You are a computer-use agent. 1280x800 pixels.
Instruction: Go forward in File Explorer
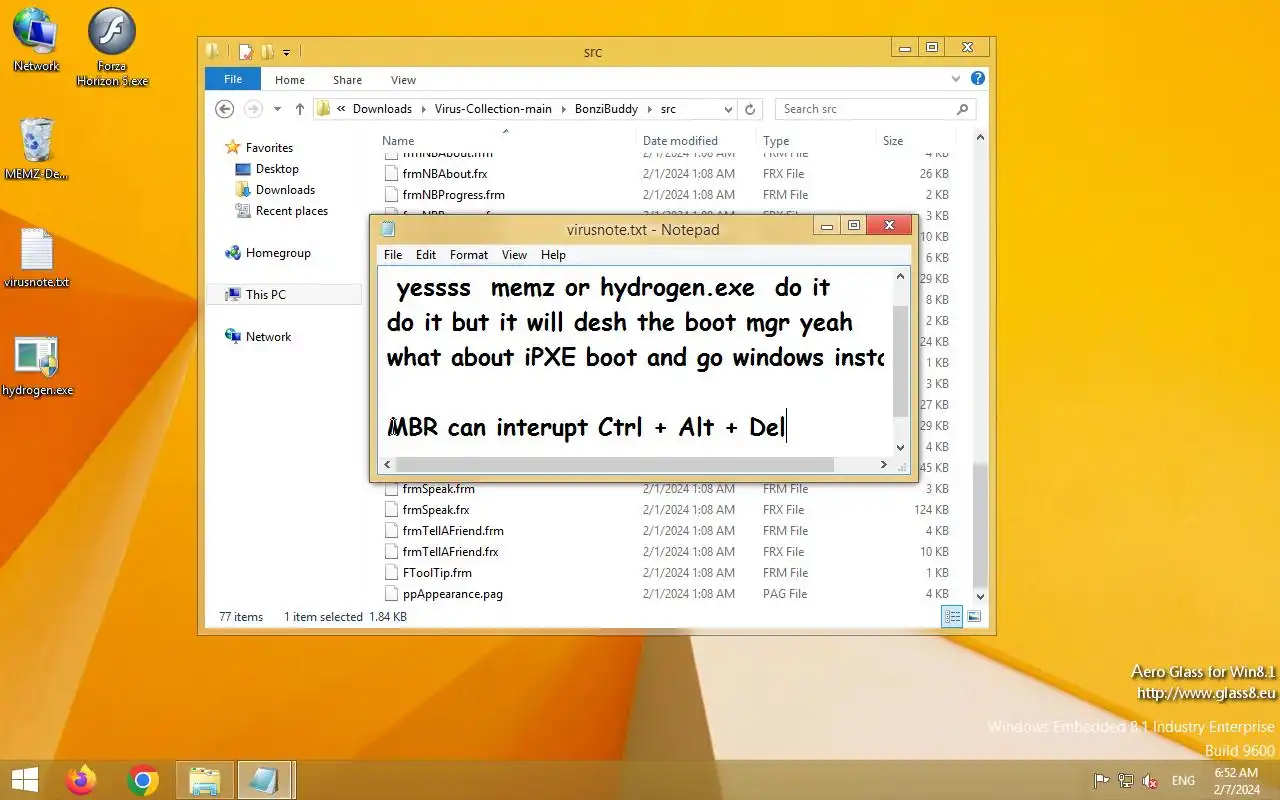(253, 109)
